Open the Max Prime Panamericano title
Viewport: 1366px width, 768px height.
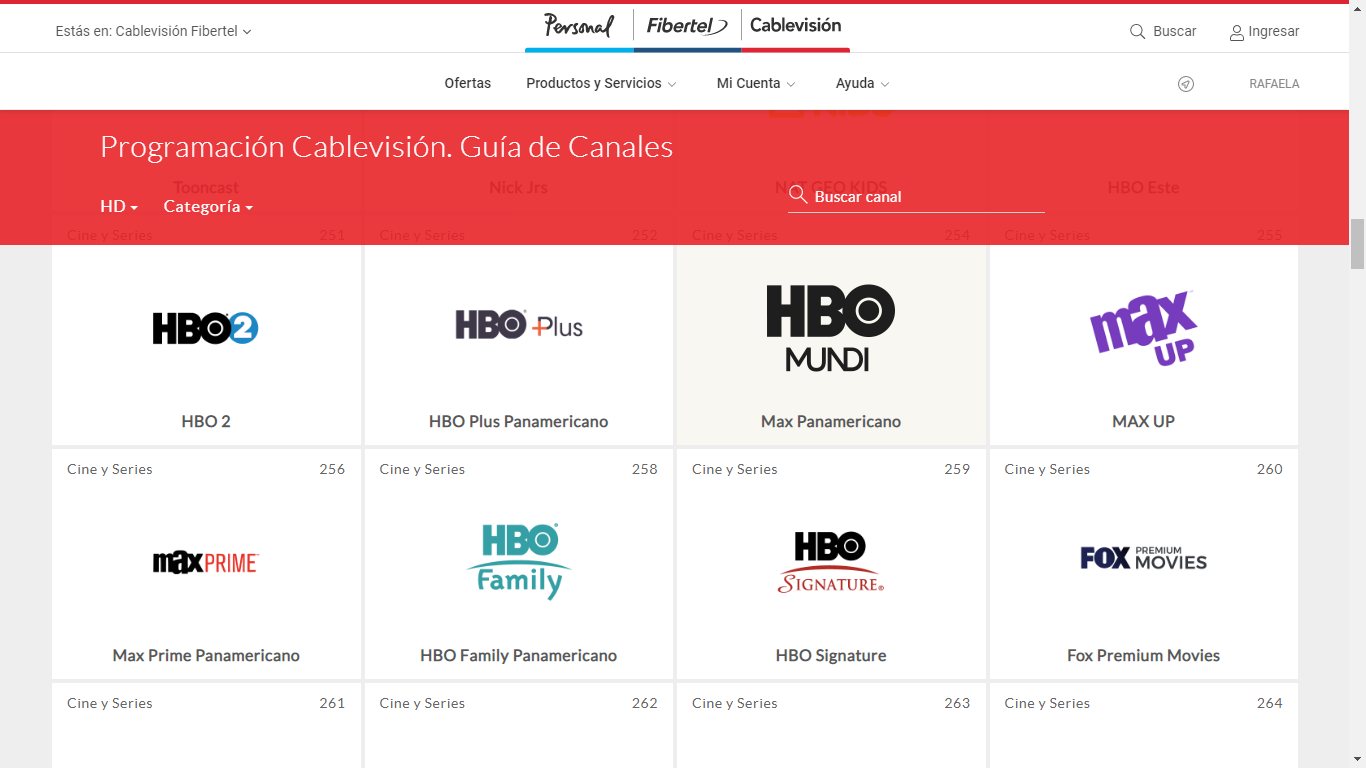pyautogui.click(x=206, y=655)
